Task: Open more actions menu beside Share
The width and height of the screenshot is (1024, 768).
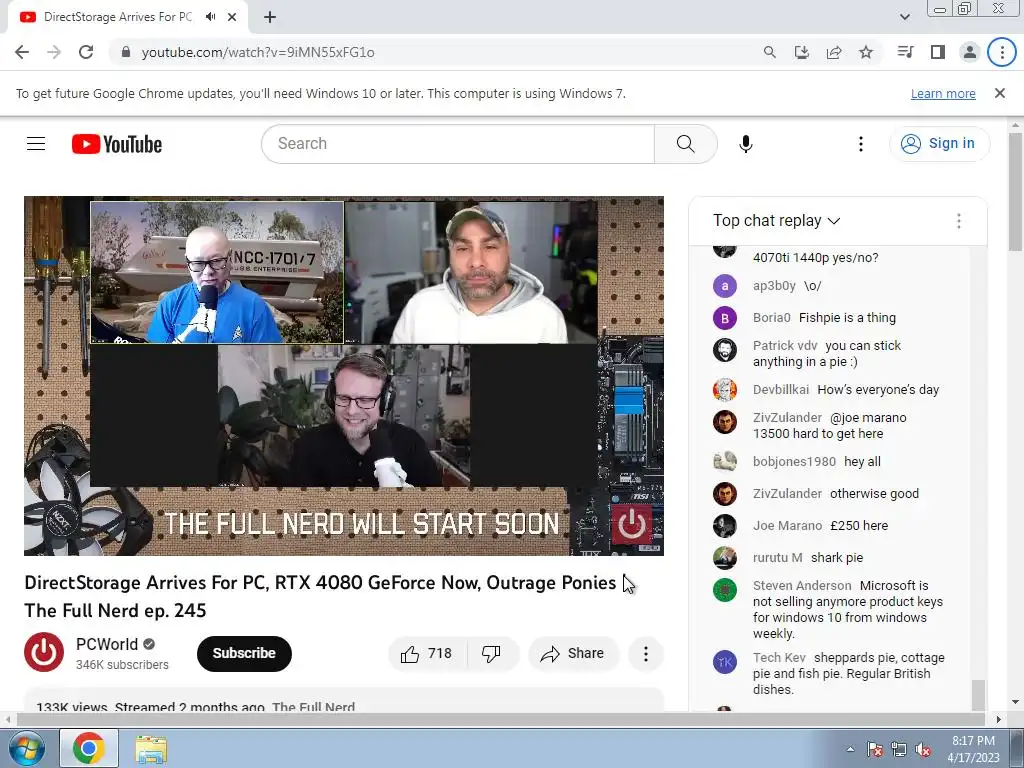Action: tap(646, 654)
